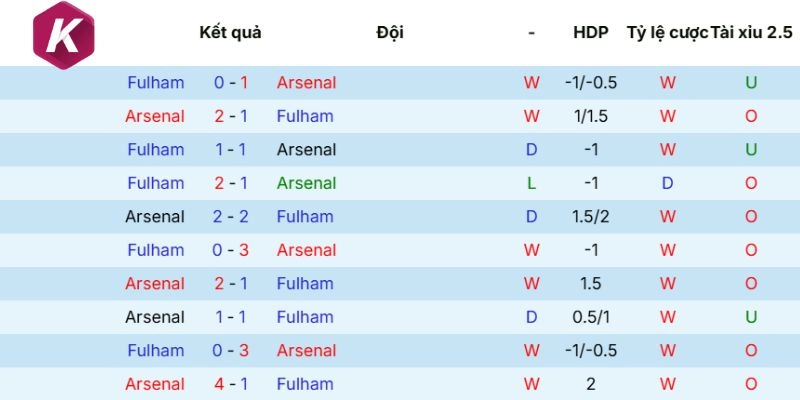Click the Tài xỉu 2.5 header
Viewport: 800px width, 400px height.
750,32
